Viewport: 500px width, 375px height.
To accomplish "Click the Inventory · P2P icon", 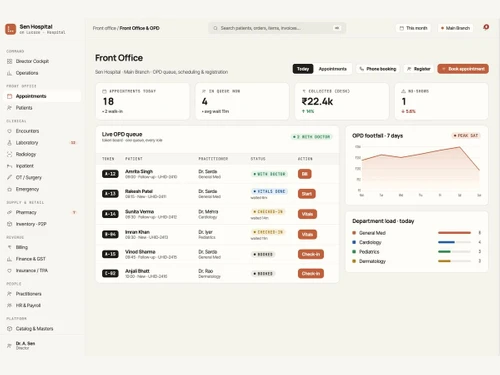I will pos(9,224).
